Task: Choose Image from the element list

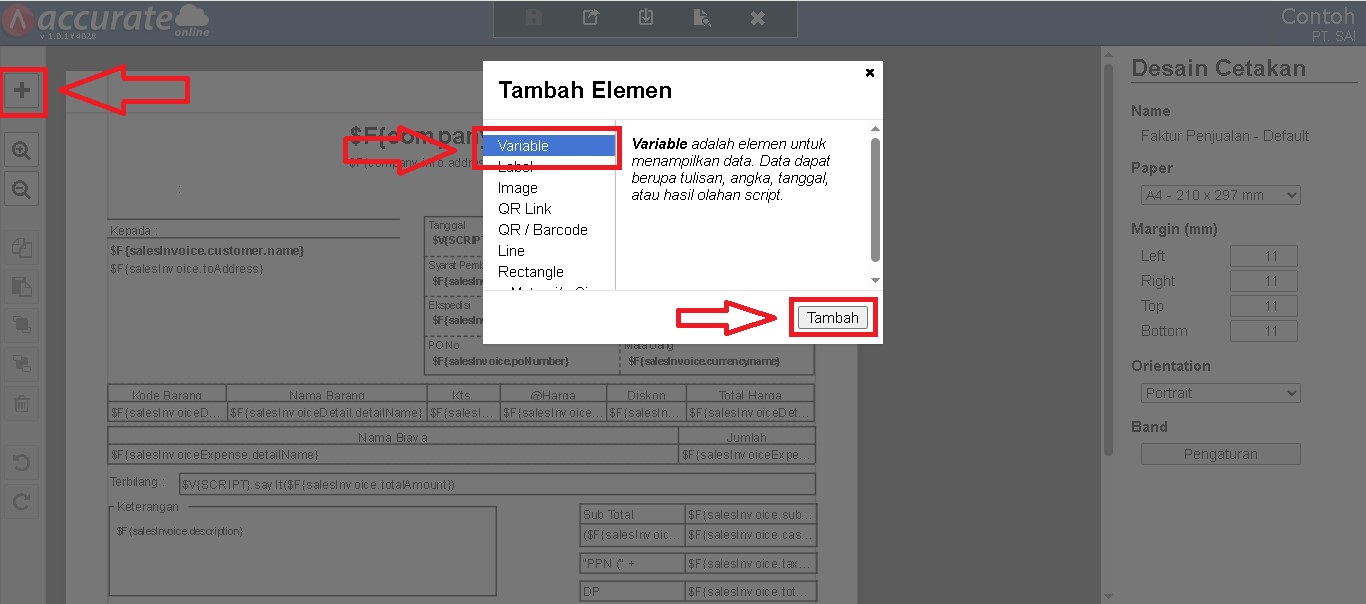Action: coord(518,188)
